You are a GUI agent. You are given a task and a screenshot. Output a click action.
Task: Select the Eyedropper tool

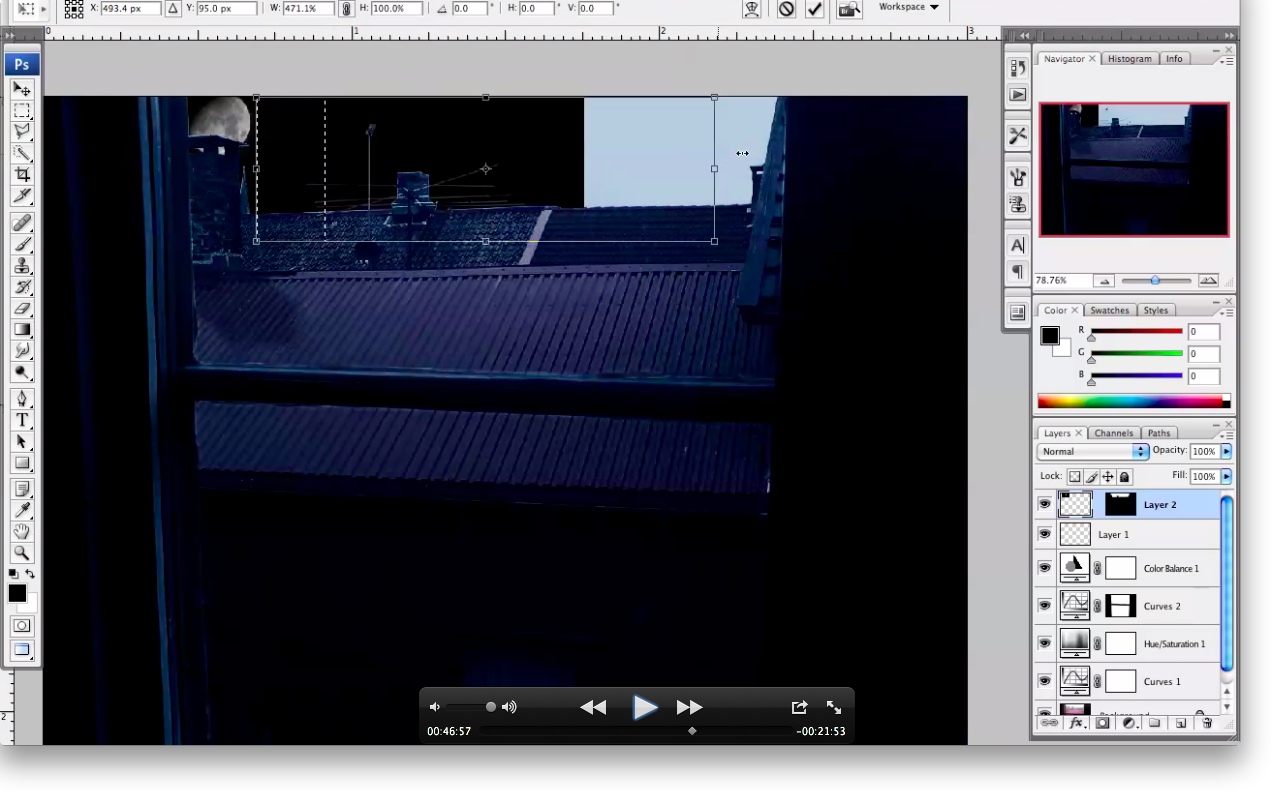(x=22, y=510)
